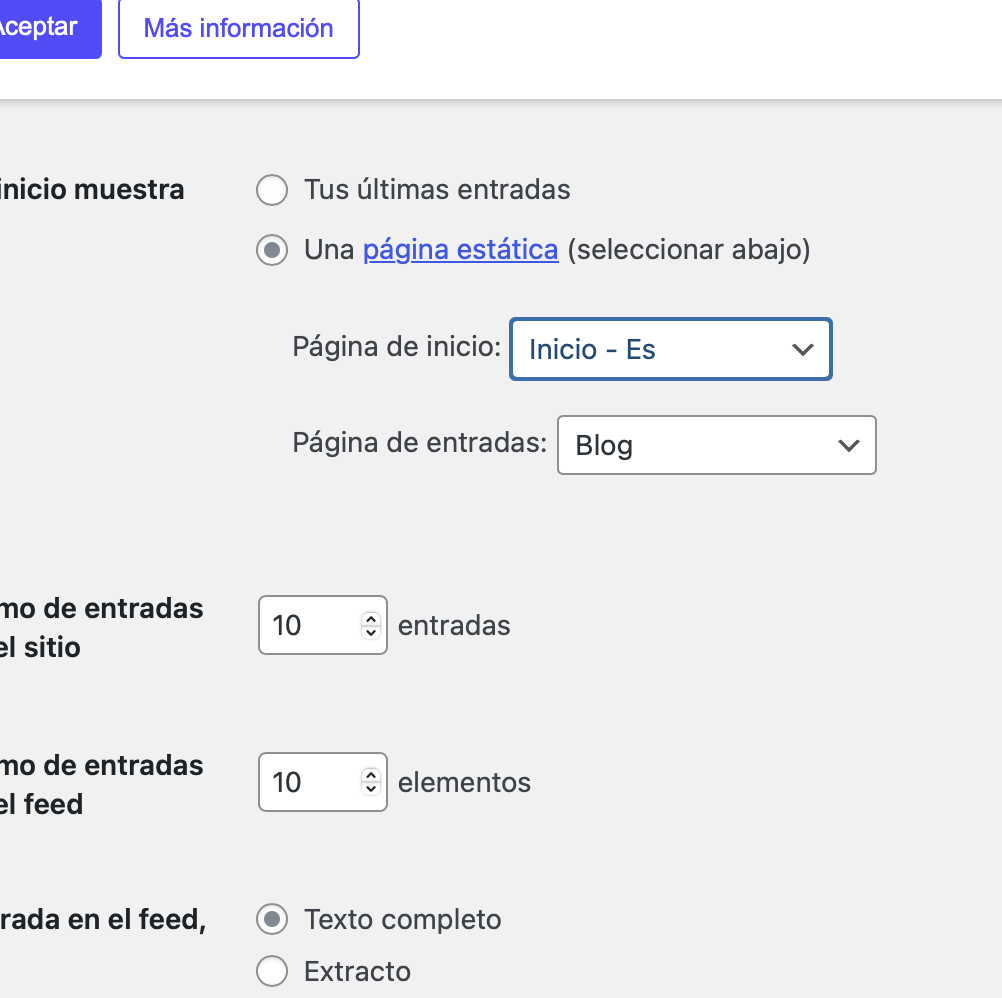Screen dimensions: 1002x998
Task: Focus the number field before 'elementos'
Action: click(x=305, y=782)
